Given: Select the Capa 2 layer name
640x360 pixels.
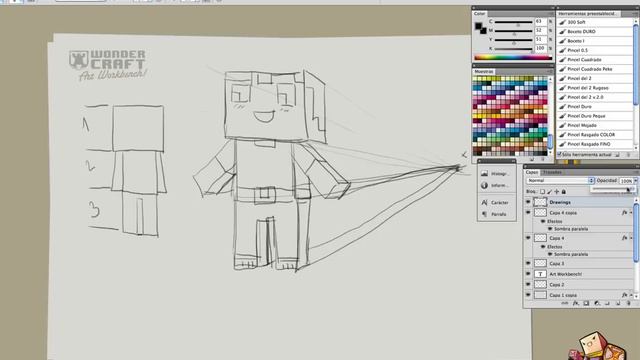Looking at the screenshot, I should point(557,284).
